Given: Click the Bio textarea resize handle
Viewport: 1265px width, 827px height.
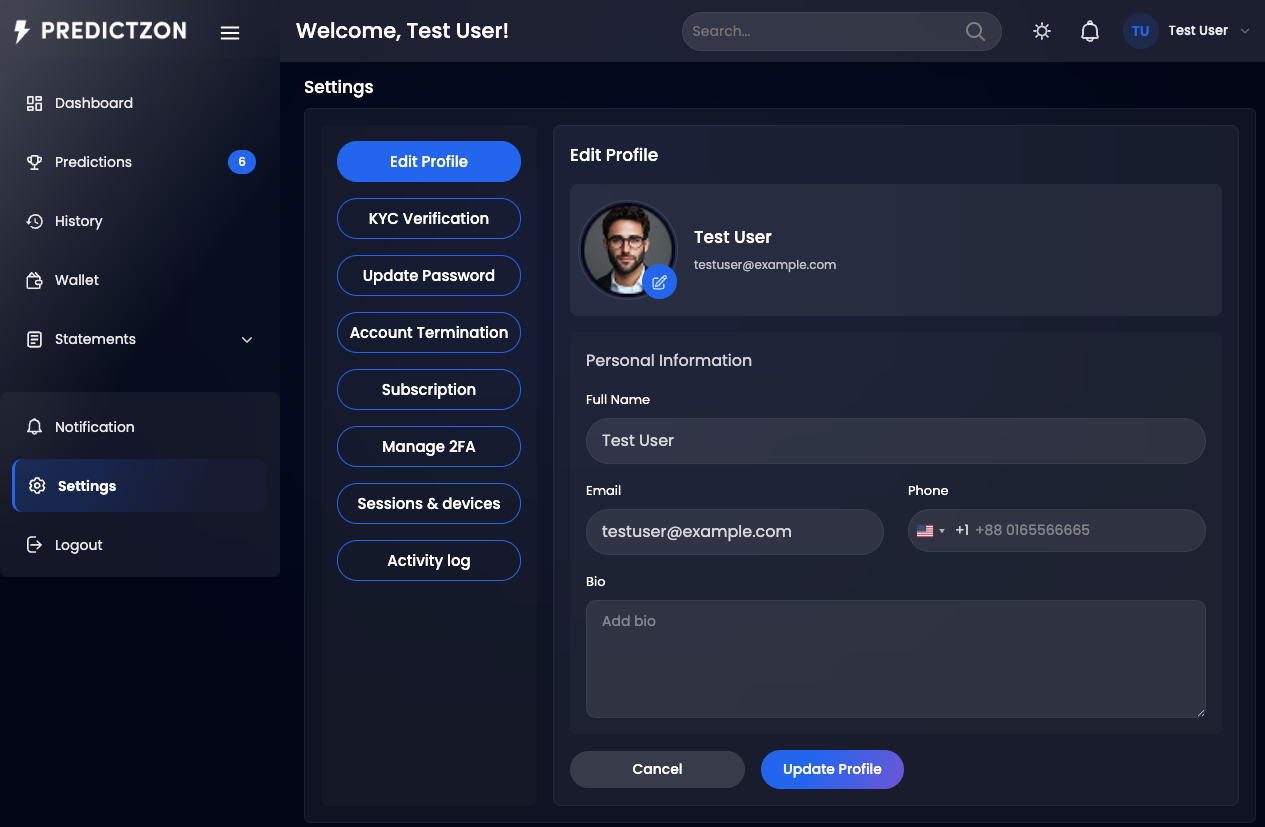Looking at the screenshot, I should click(x=1199, y=712).
